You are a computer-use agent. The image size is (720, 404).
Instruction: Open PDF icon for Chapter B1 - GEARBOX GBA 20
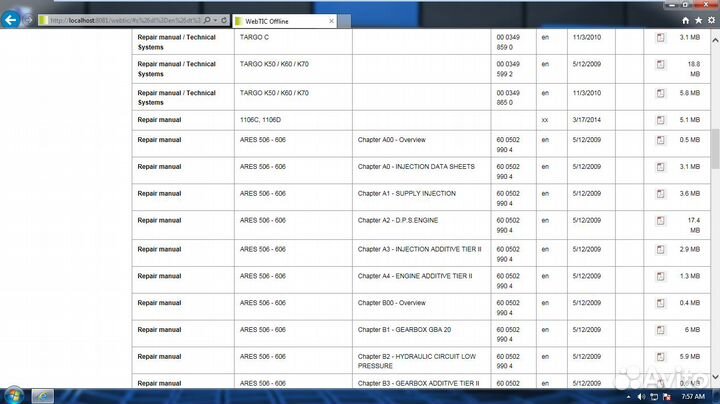660,329
